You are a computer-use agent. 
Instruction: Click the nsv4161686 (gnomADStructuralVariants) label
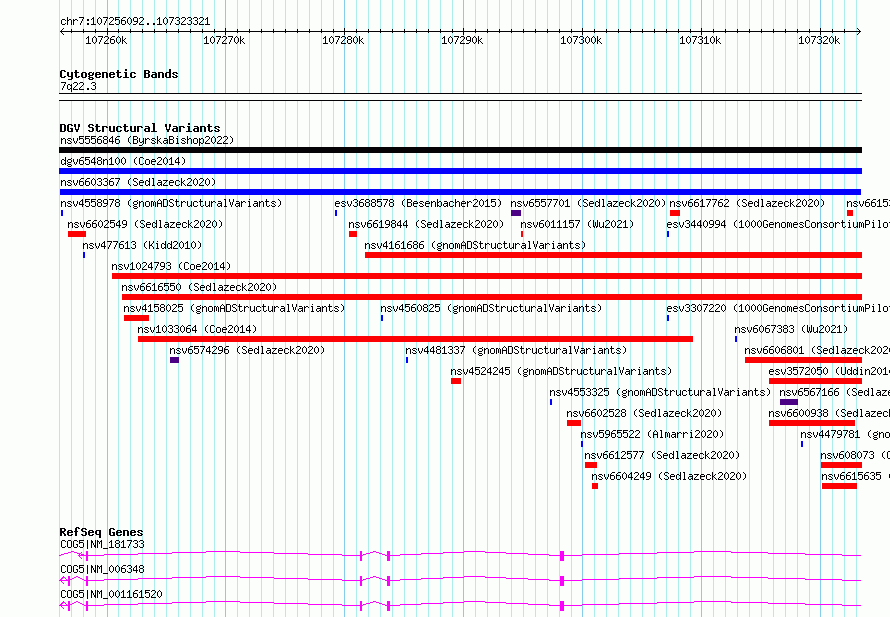(475, 245)
